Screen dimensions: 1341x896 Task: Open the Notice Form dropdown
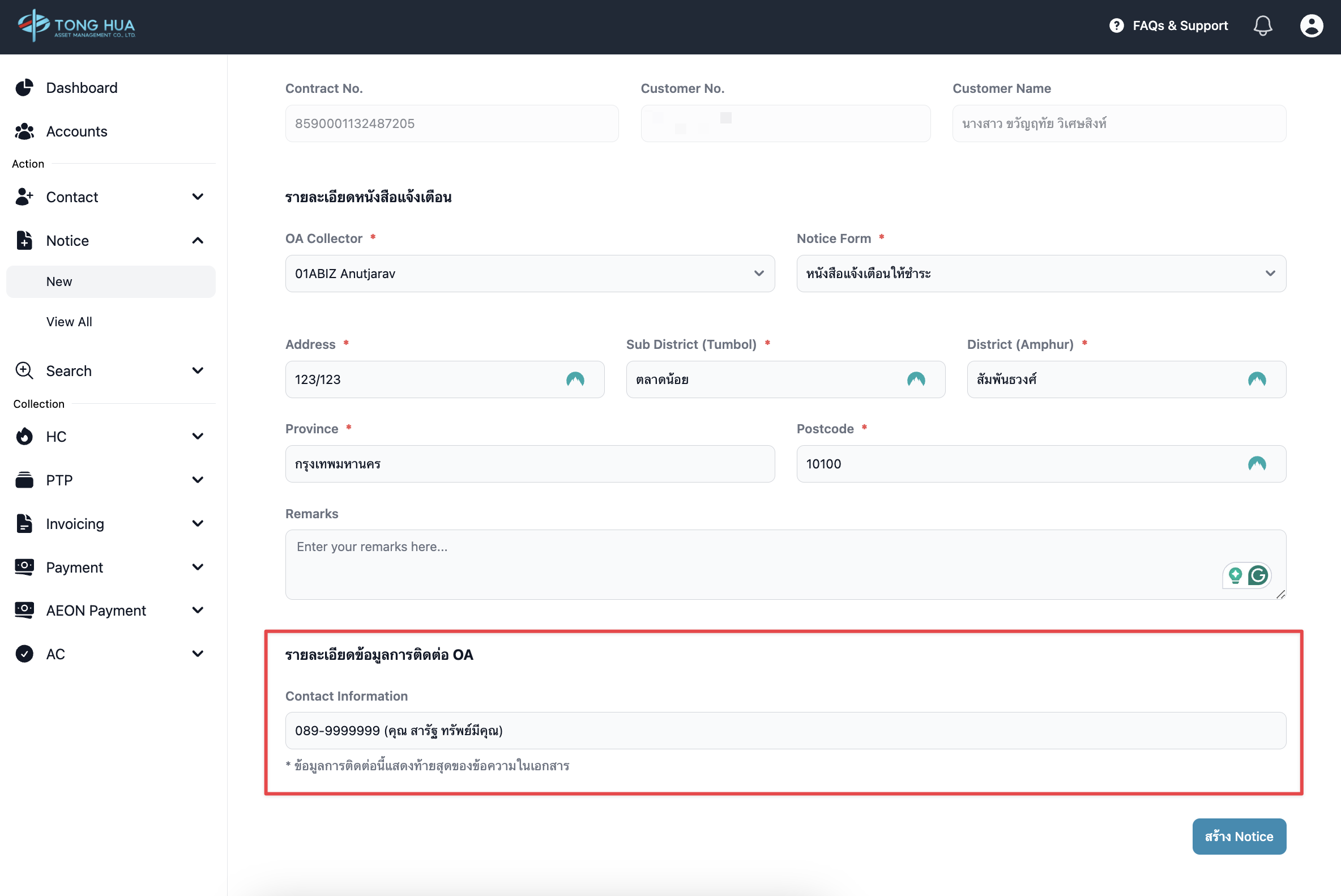tap(1040, 274)
